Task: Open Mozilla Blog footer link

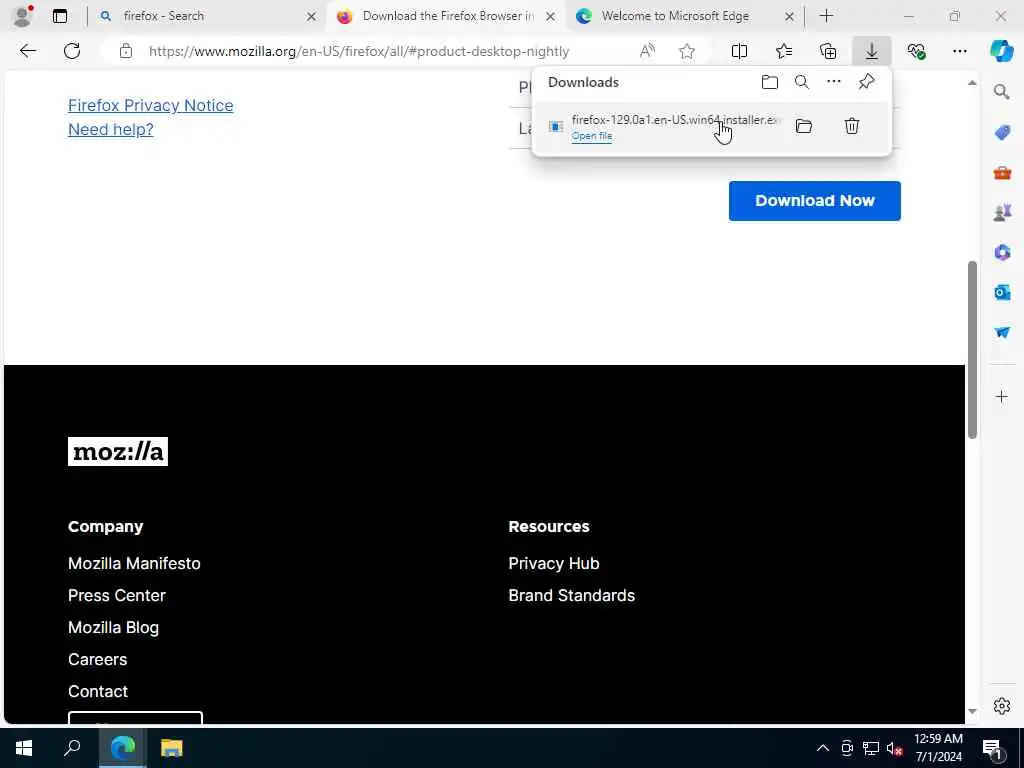Action: click(x=113, y=627)
